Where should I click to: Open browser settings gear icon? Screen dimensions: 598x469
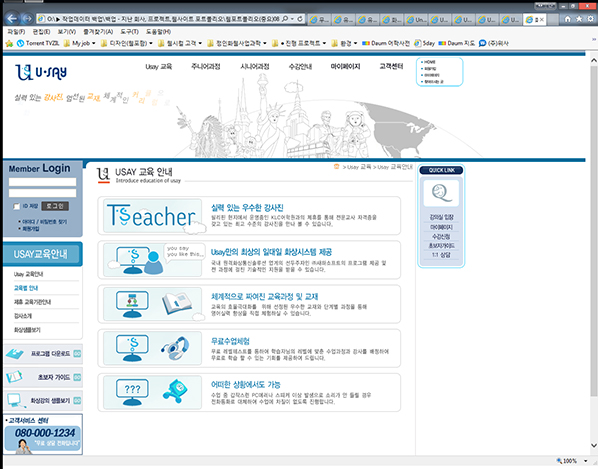[590, 19]
